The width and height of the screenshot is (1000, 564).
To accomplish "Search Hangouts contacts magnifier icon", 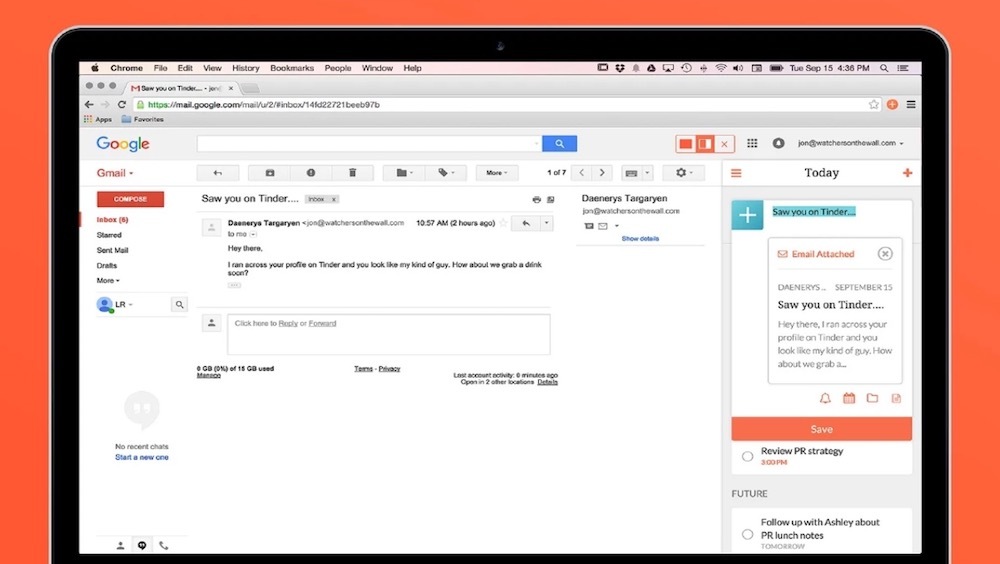I will (179, 304).
